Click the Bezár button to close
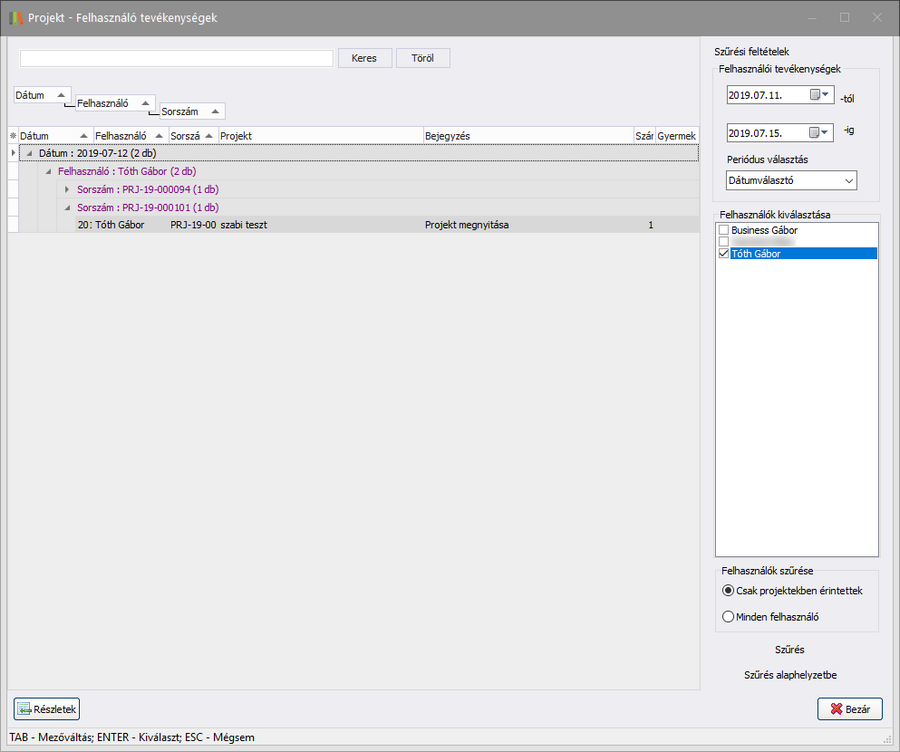Viewport: 900px width, 752px height. [x=849, y=709]
